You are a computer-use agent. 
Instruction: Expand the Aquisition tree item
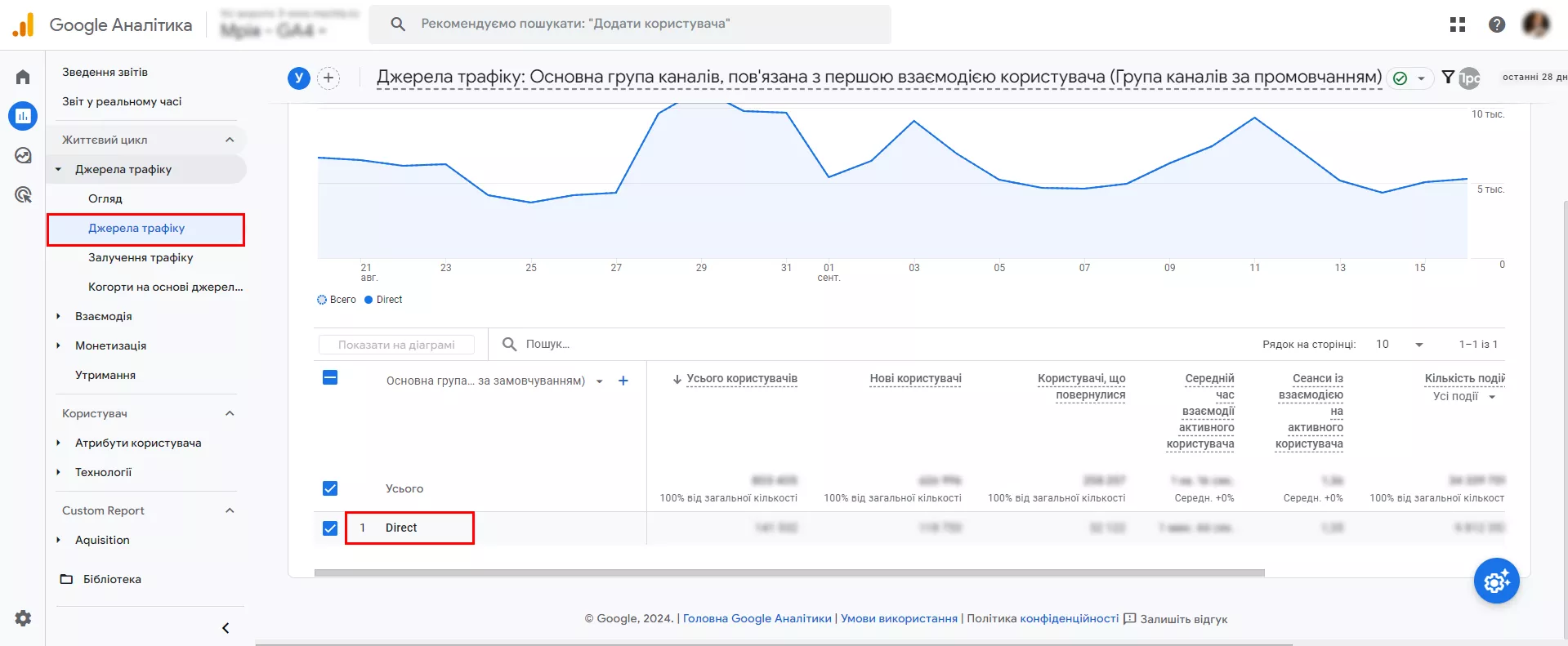pos(58,540)
